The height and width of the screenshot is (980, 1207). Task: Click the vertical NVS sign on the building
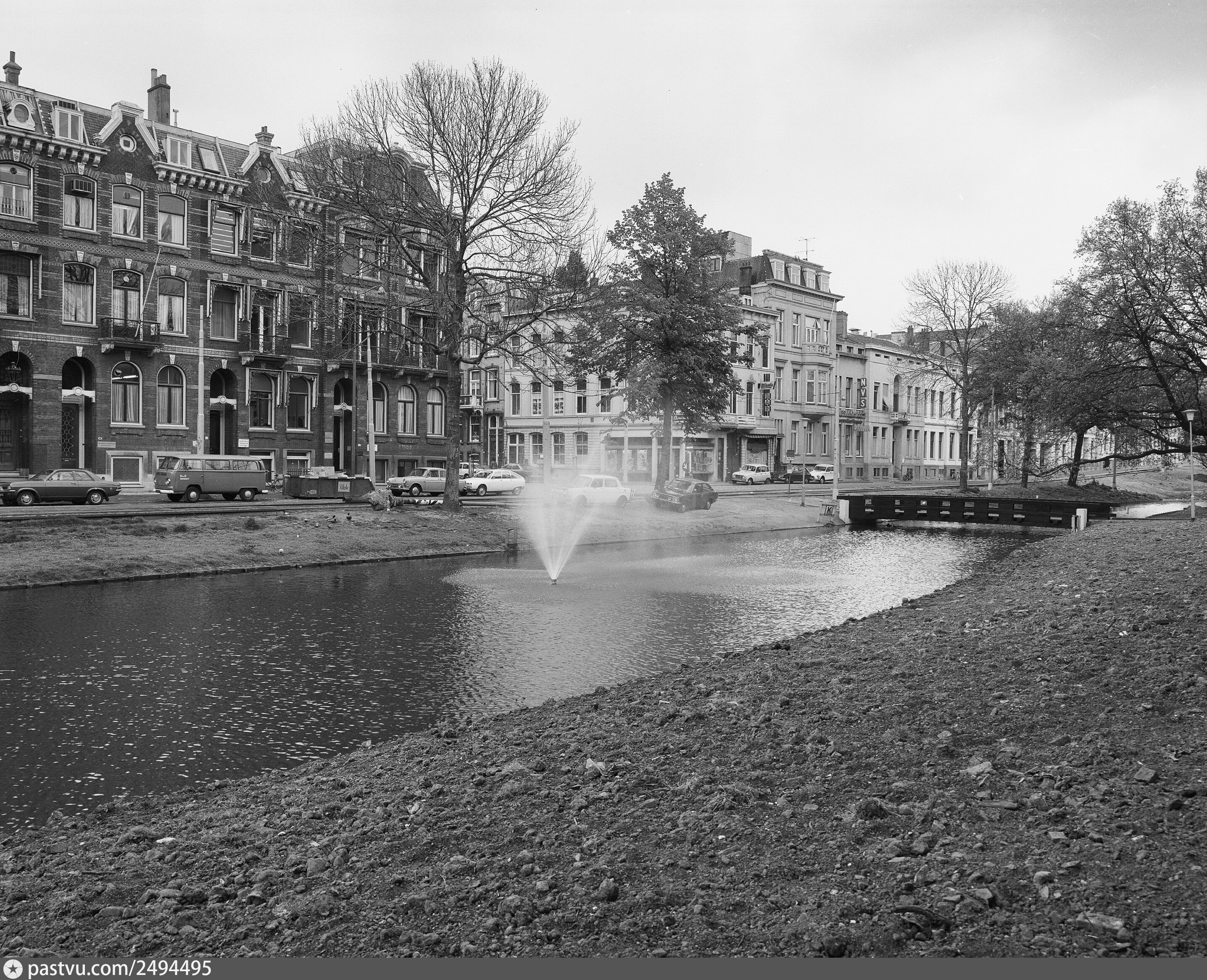point(863,394)
